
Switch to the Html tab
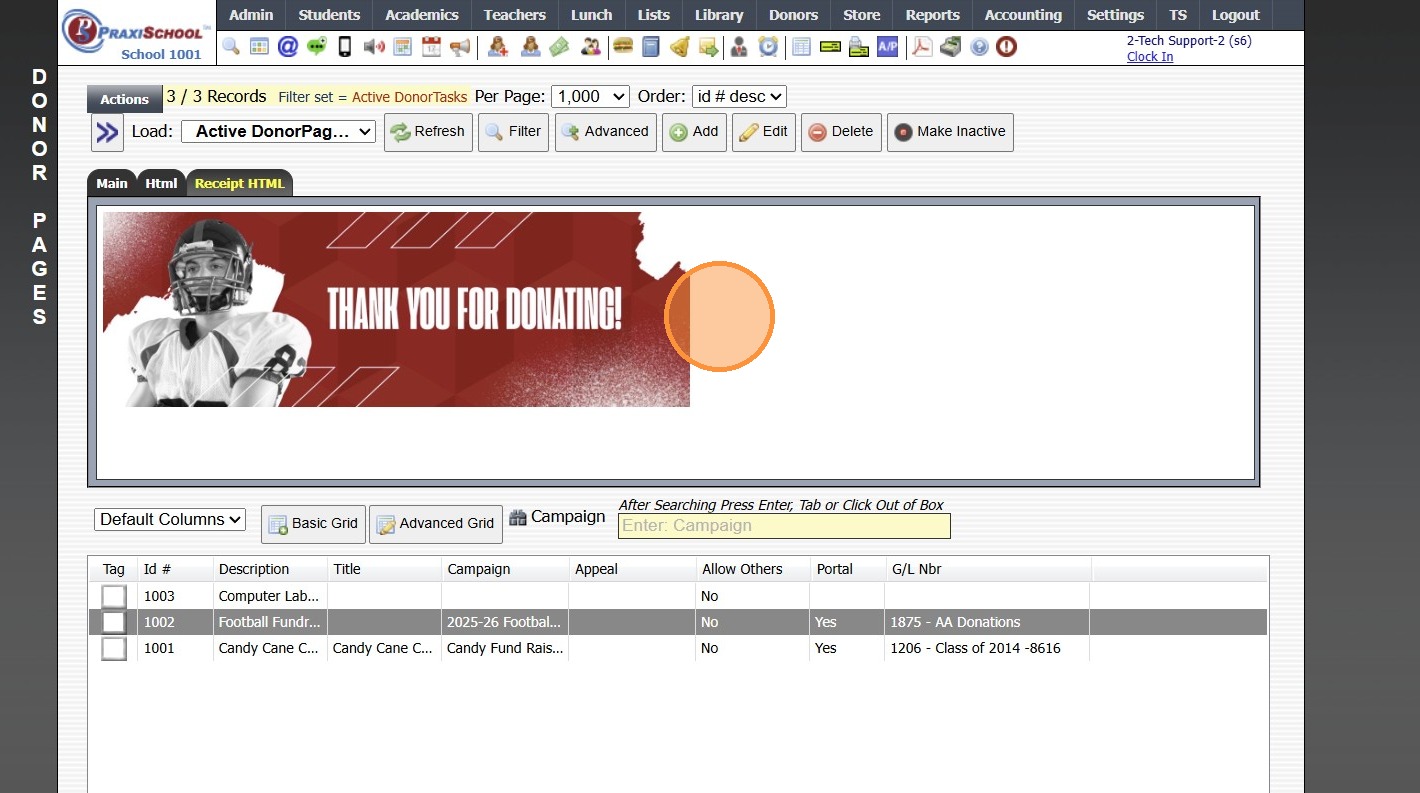(x=161, y=183)
